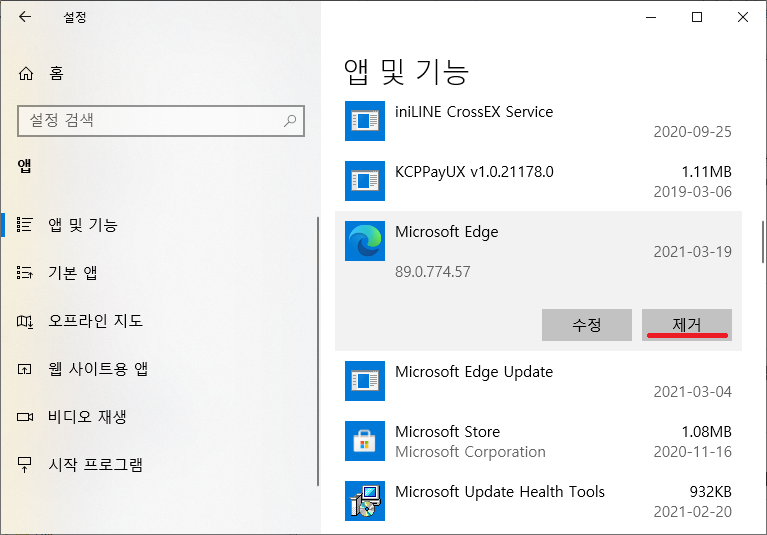The image size is (767, 535).
Task: Click the 홈 house icon
Action: pyautogui.click(x=26, y=73)
